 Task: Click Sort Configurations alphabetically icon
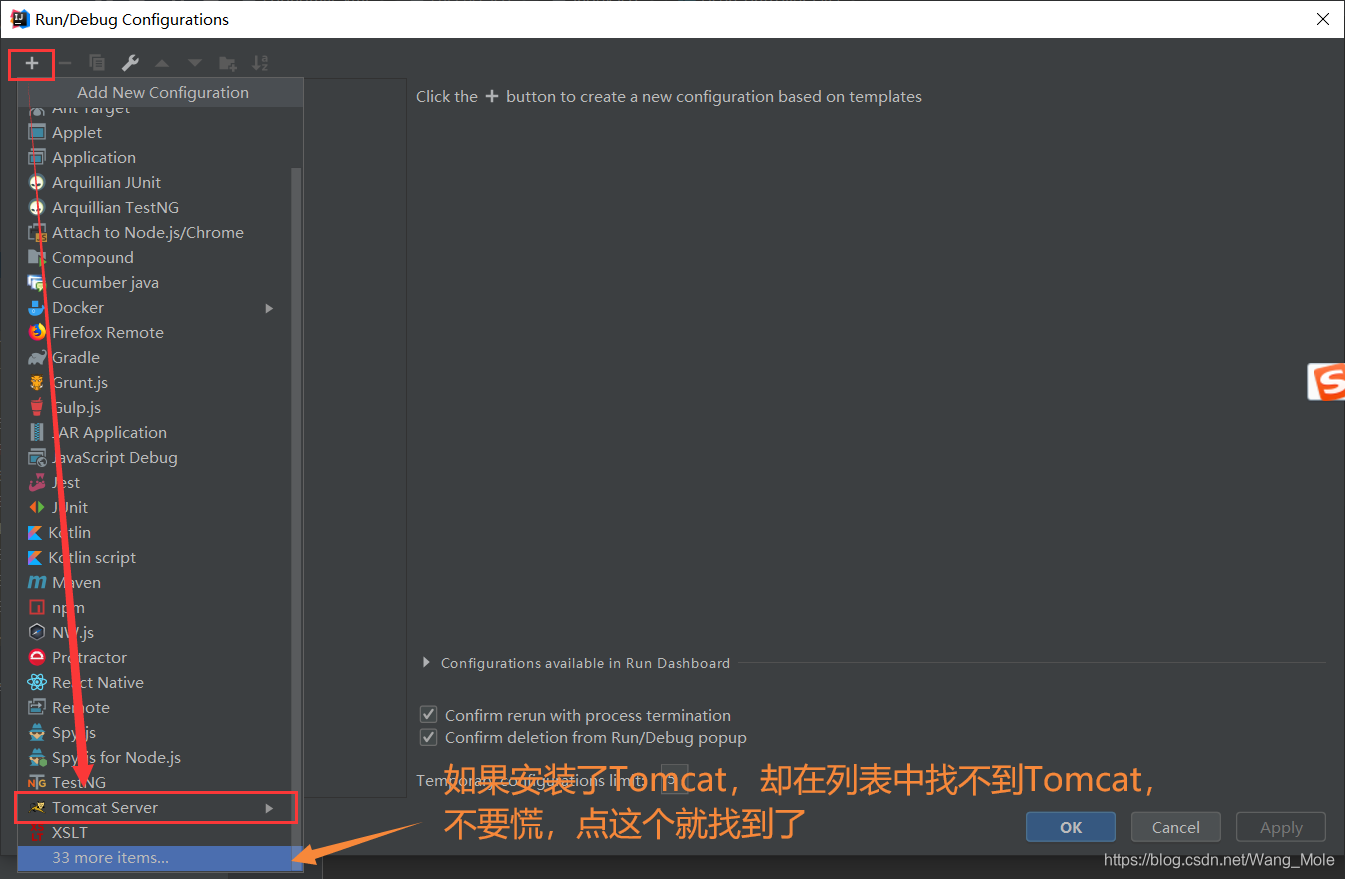[260, 63]
